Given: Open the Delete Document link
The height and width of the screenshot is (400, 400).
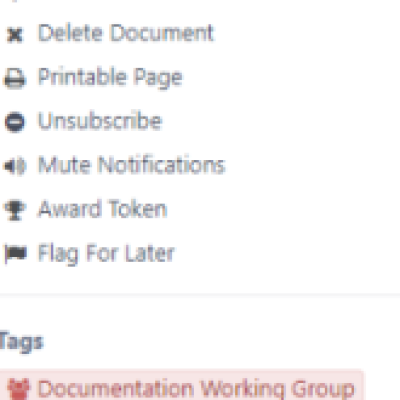Looking at the screenshot, I should tap(126, 33).
